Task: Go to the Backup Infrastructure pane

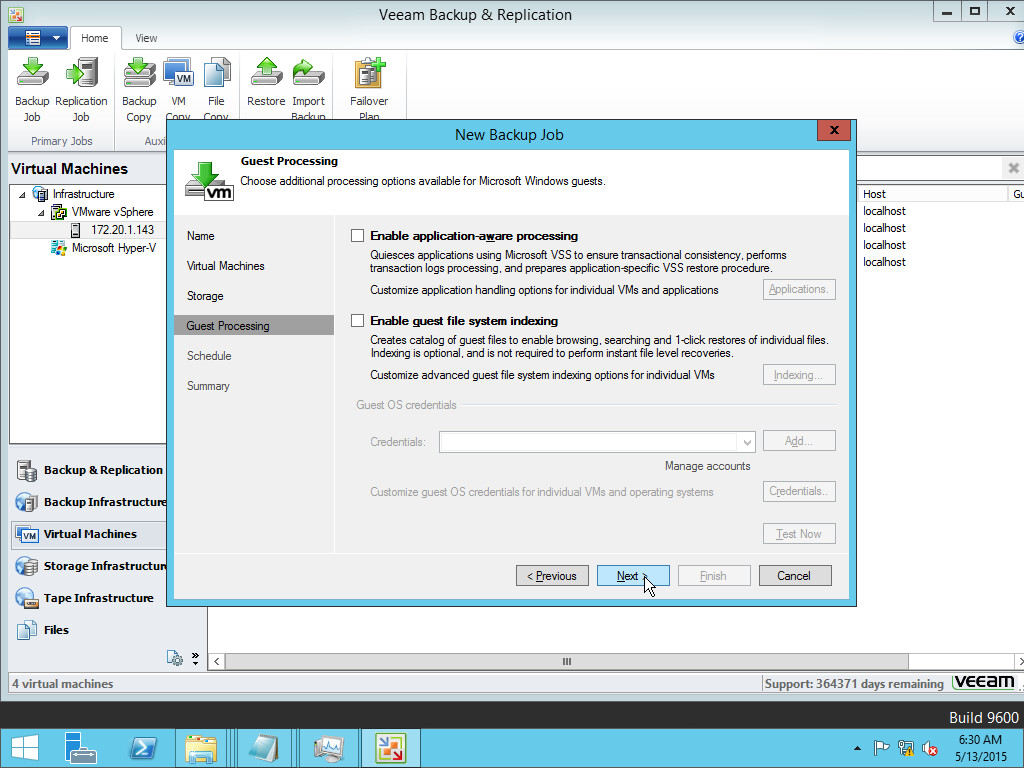Action: (x=89, y=502)
